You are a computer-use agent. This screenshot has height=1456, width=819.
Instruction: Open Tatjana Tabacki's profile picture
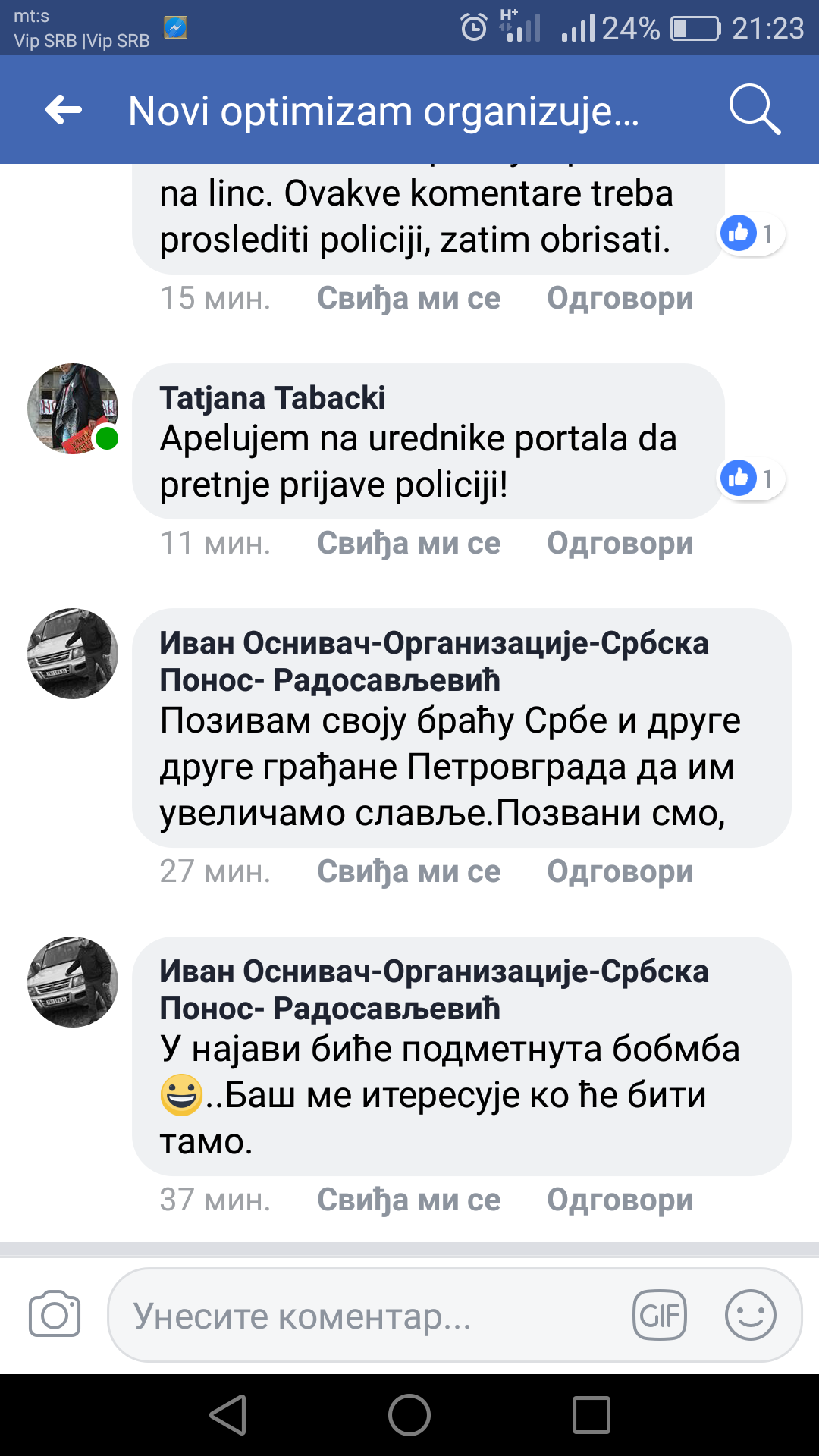[x=73, y=409]
